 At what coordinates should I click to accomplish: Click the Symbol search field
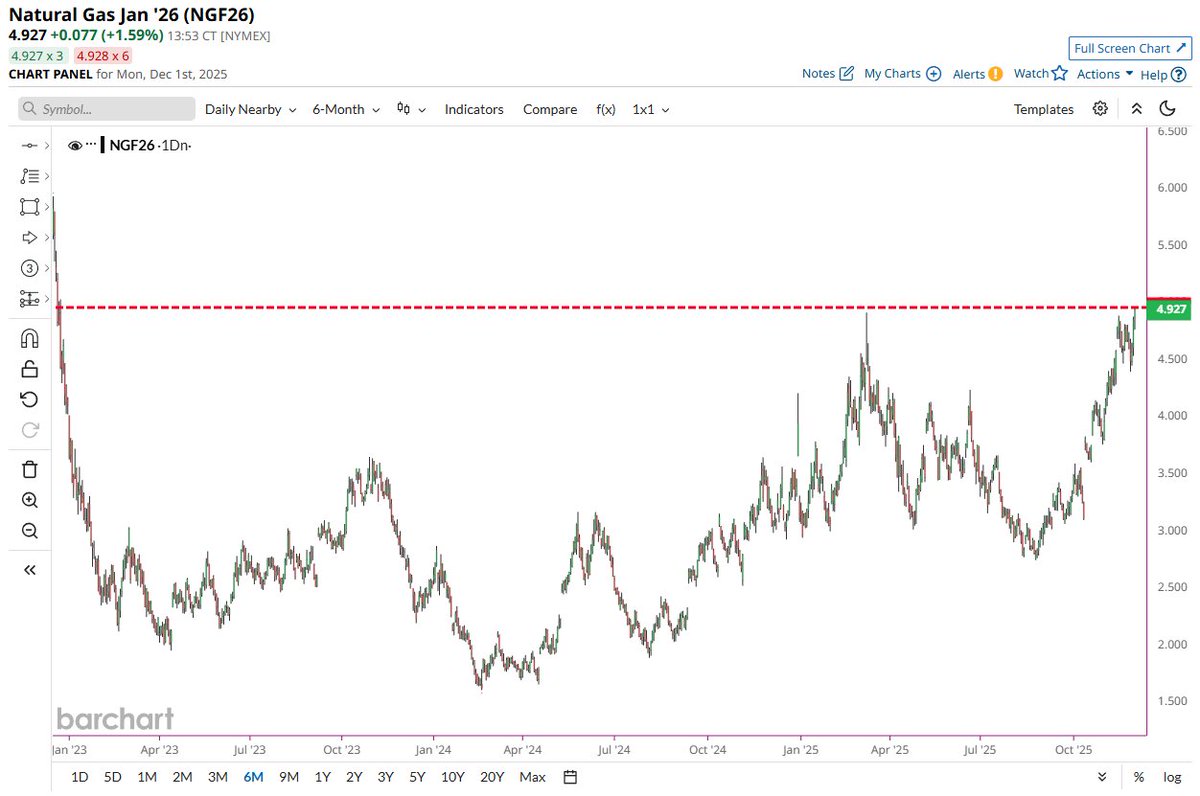105,108
